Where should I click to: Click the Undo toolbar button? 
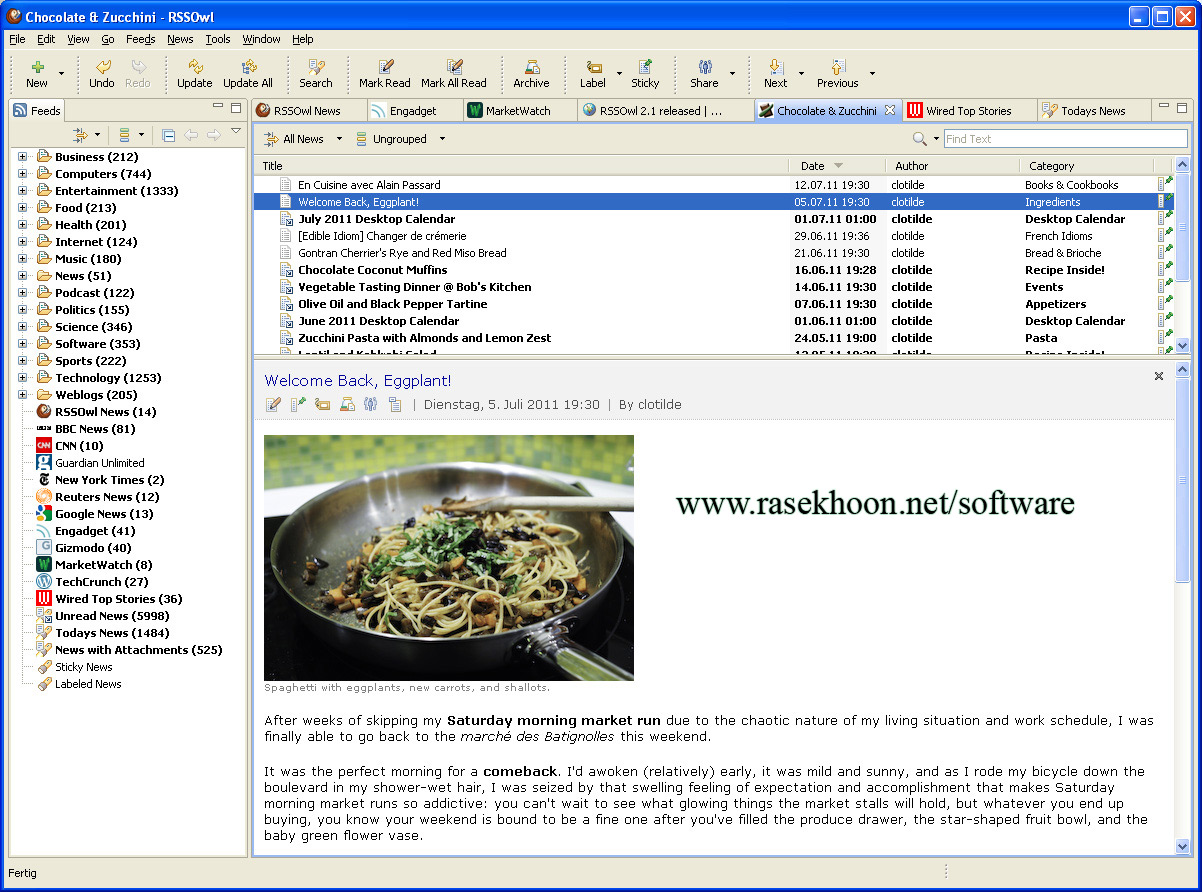(102, 73)
